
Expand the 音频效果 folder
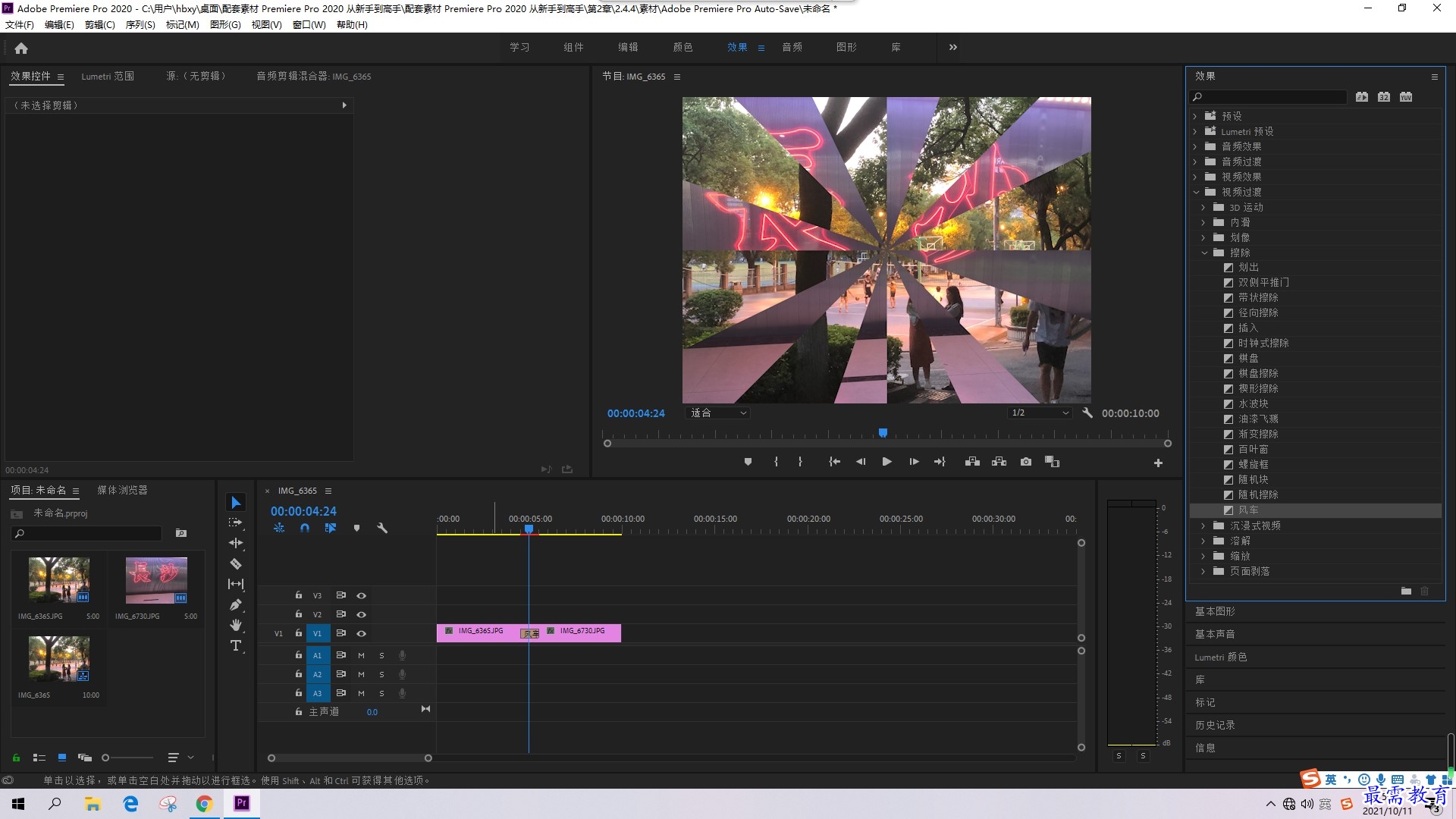tap(1195, 146)
